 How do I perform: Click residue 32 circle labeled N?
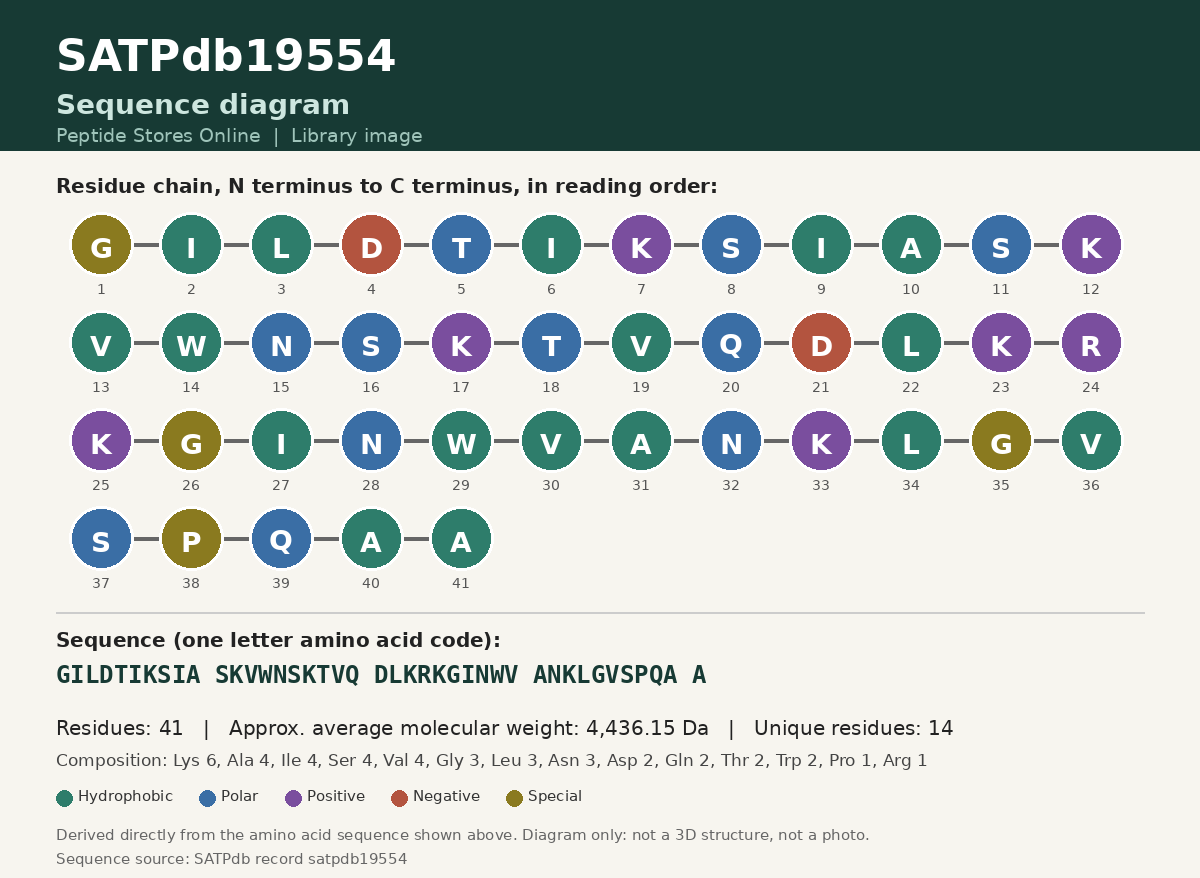point(731,441)
